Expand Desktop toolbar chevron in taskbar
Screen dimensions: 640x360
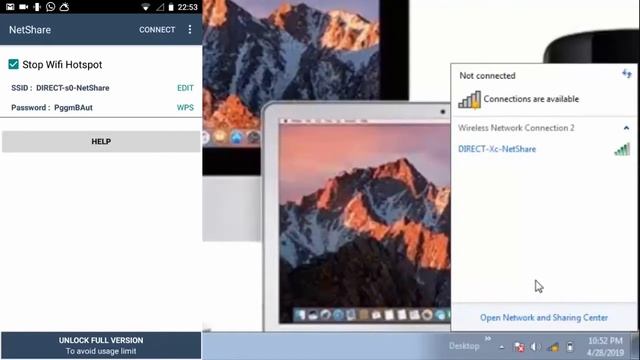tap(488, 338)
